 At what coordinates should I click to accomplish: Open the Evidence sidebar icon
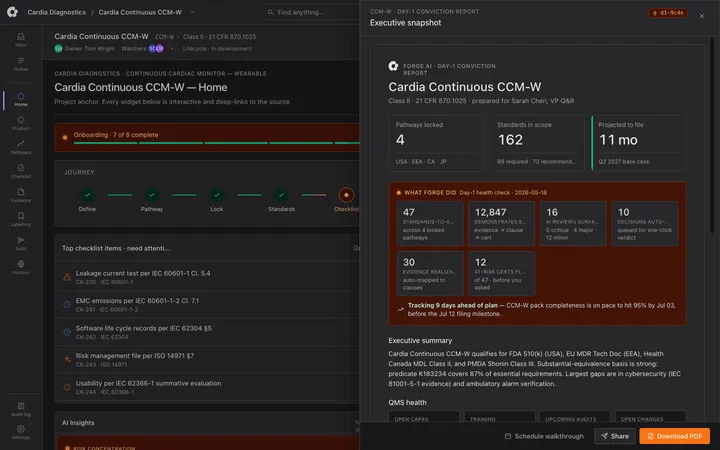(x=21, y=195)
